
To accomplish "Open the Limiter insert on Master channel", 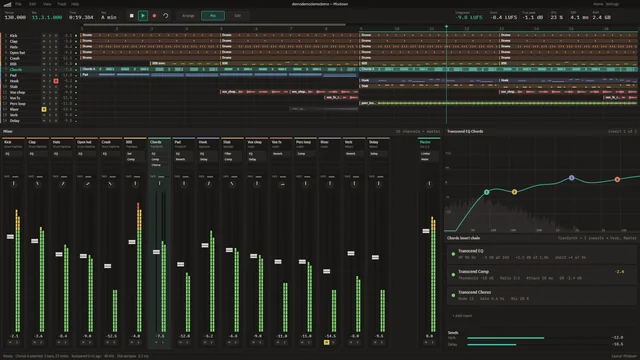I will [x=429, y=154].
